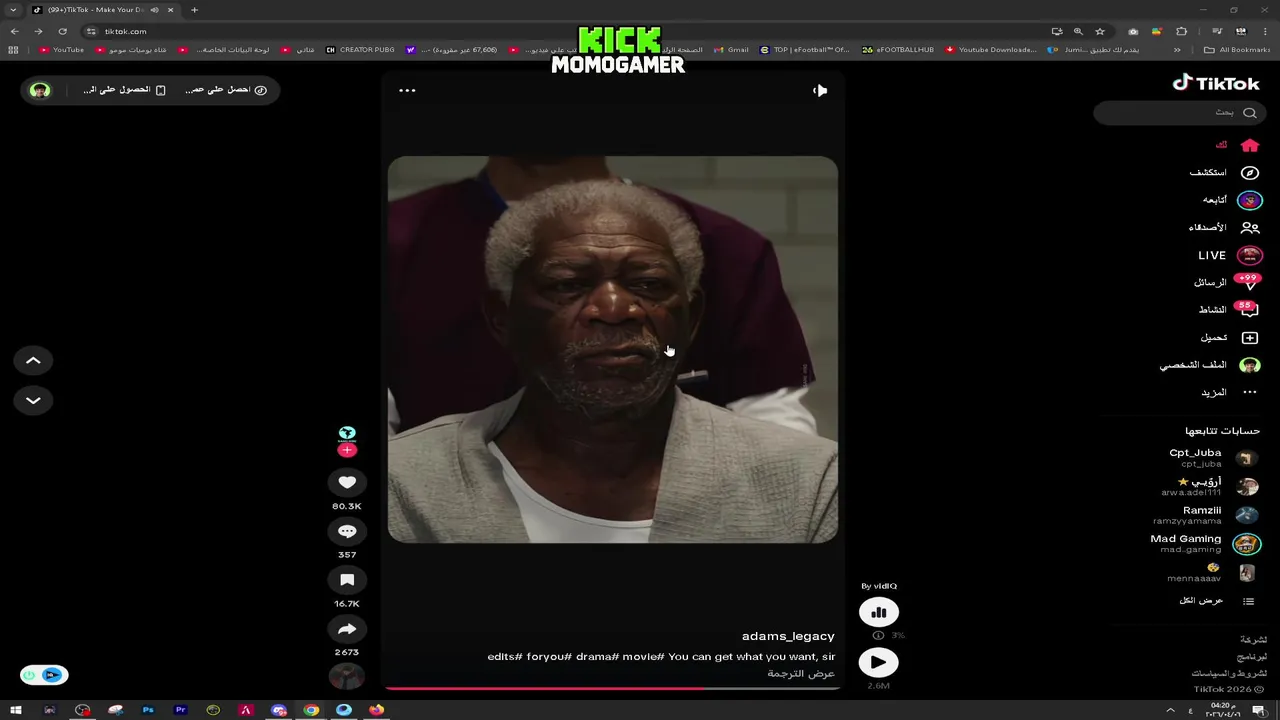The image size is (1280, 720).
Task: Open All Bookmarks folder
Action: [1237, 50]
